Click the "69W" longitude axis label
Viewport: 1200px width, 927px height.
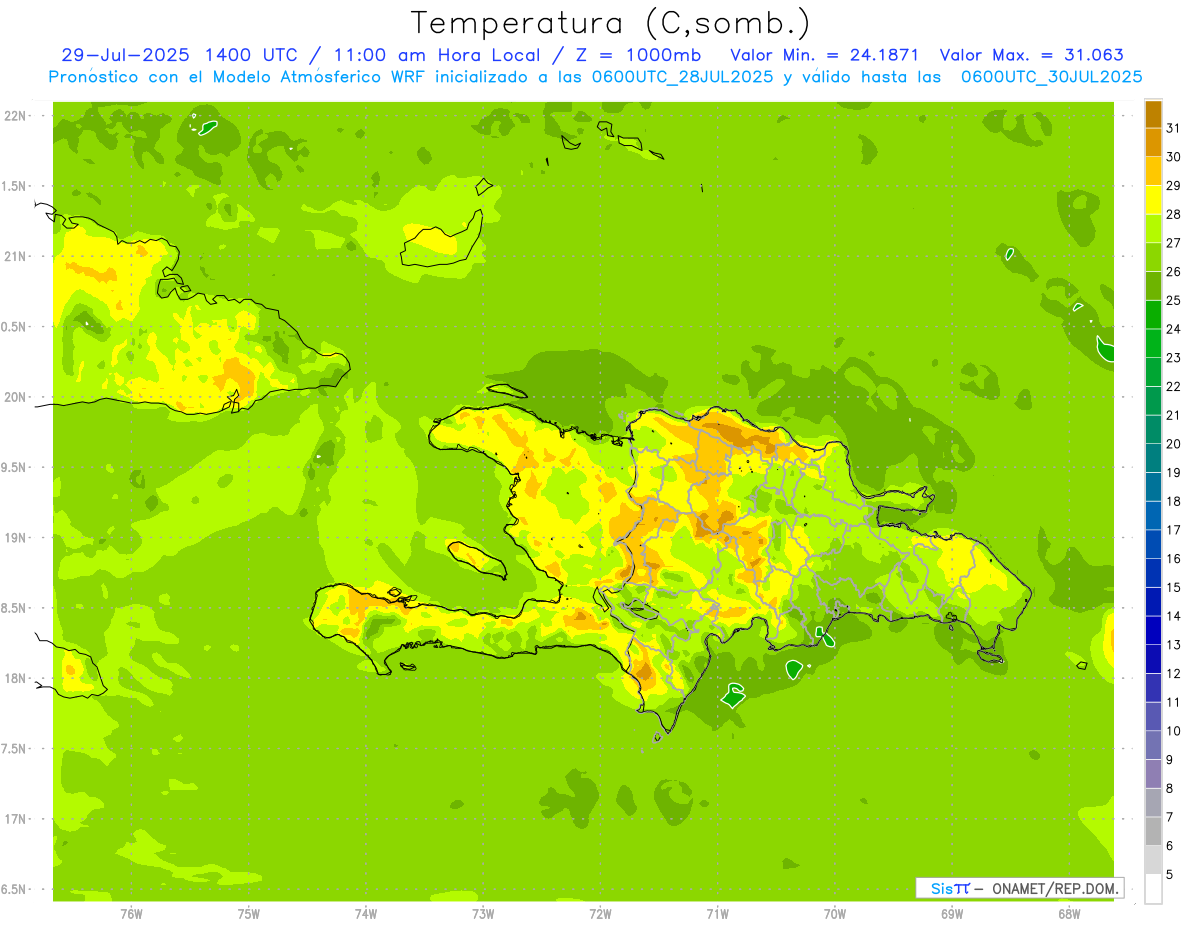[x=951, y=914]
